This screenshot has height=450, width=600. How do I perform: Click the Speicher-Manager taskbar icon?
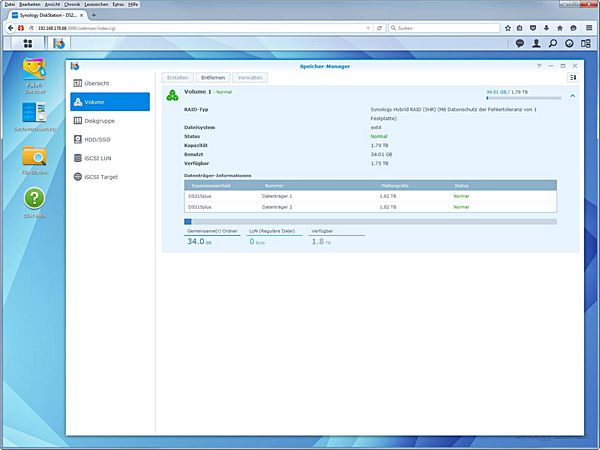tap(59, 44)
